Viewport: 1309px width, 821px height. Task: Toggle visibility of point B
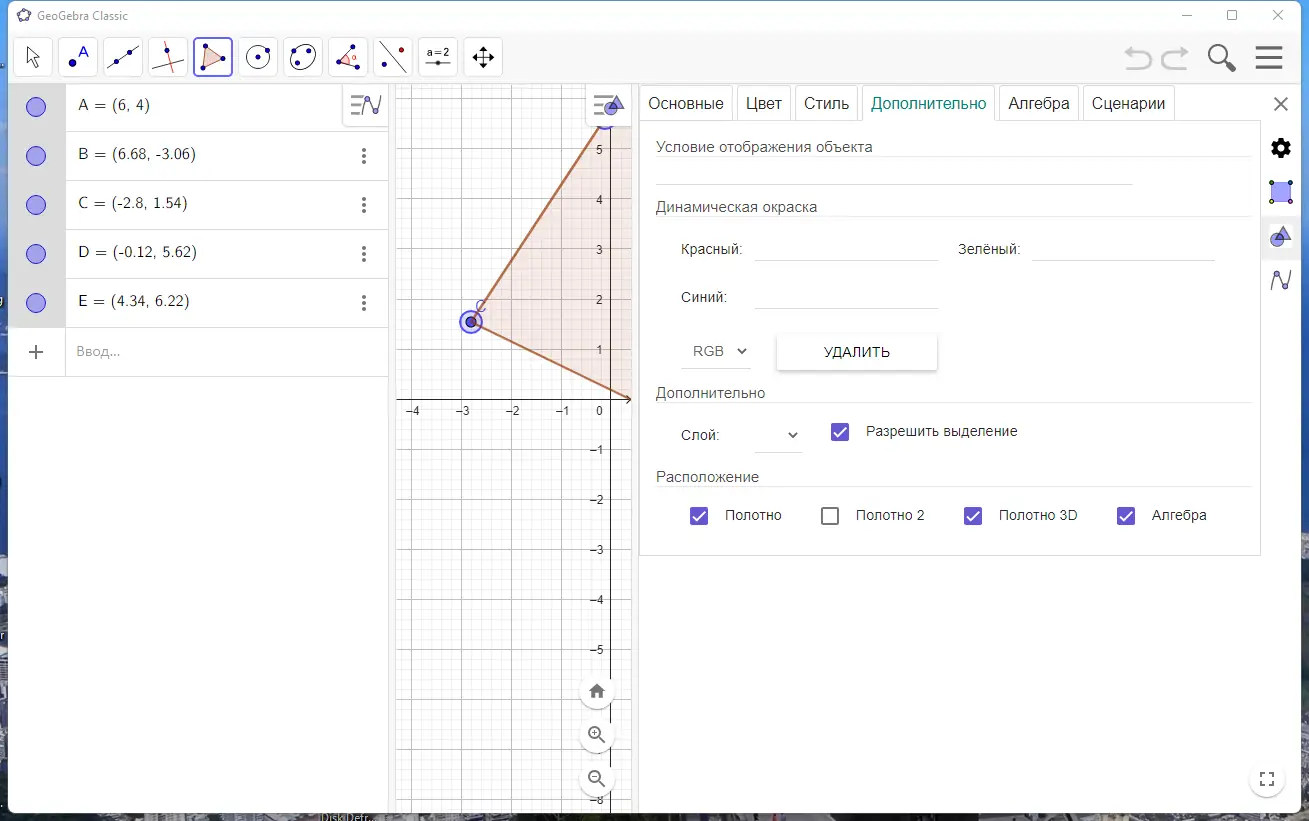point(36,156)
